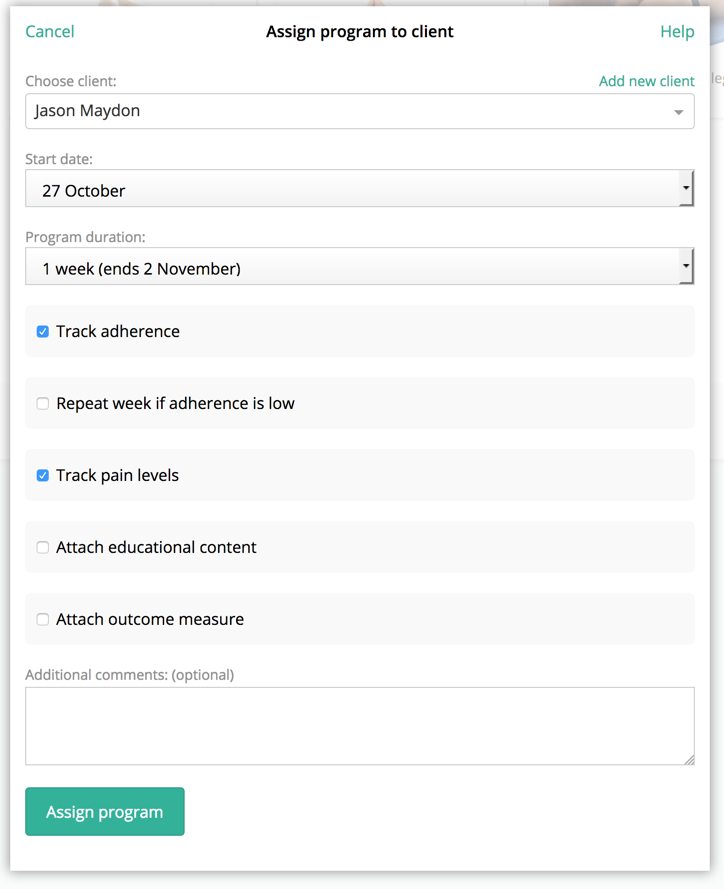Click inside the Additional comments box
724x889 pixels.
360,725
